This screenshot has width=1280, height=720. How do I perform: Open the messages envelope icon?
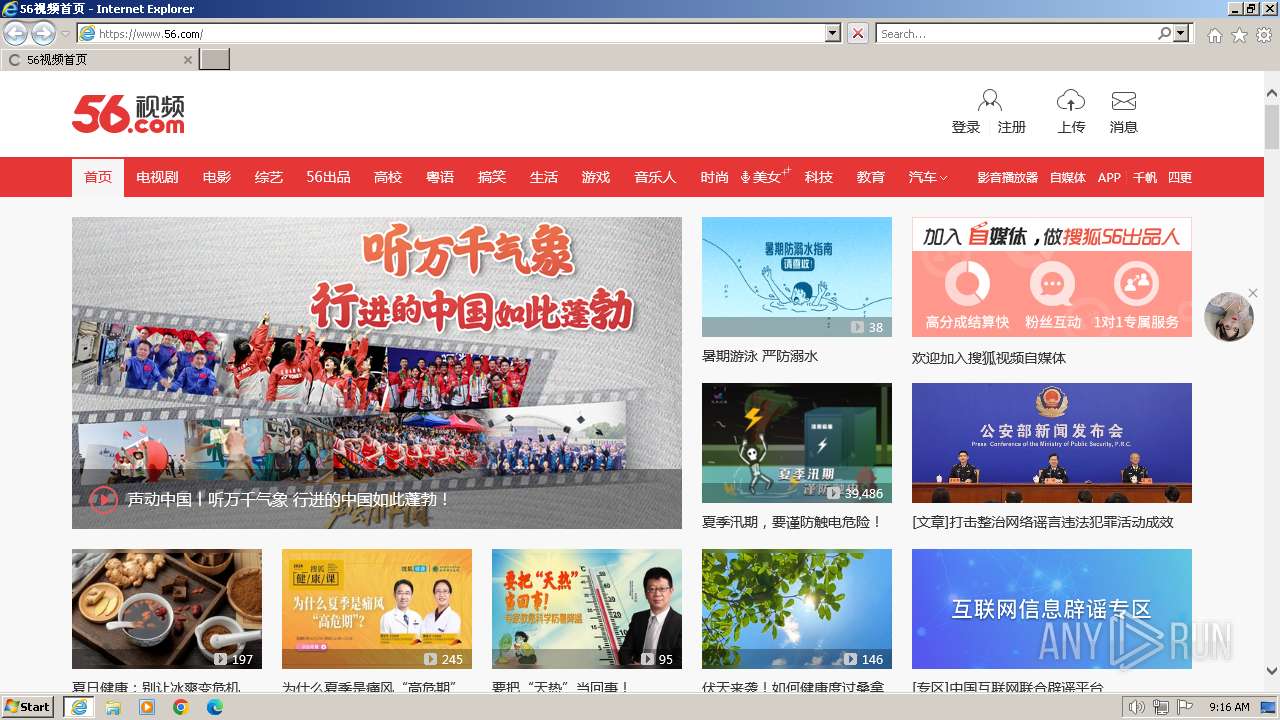1124,101
